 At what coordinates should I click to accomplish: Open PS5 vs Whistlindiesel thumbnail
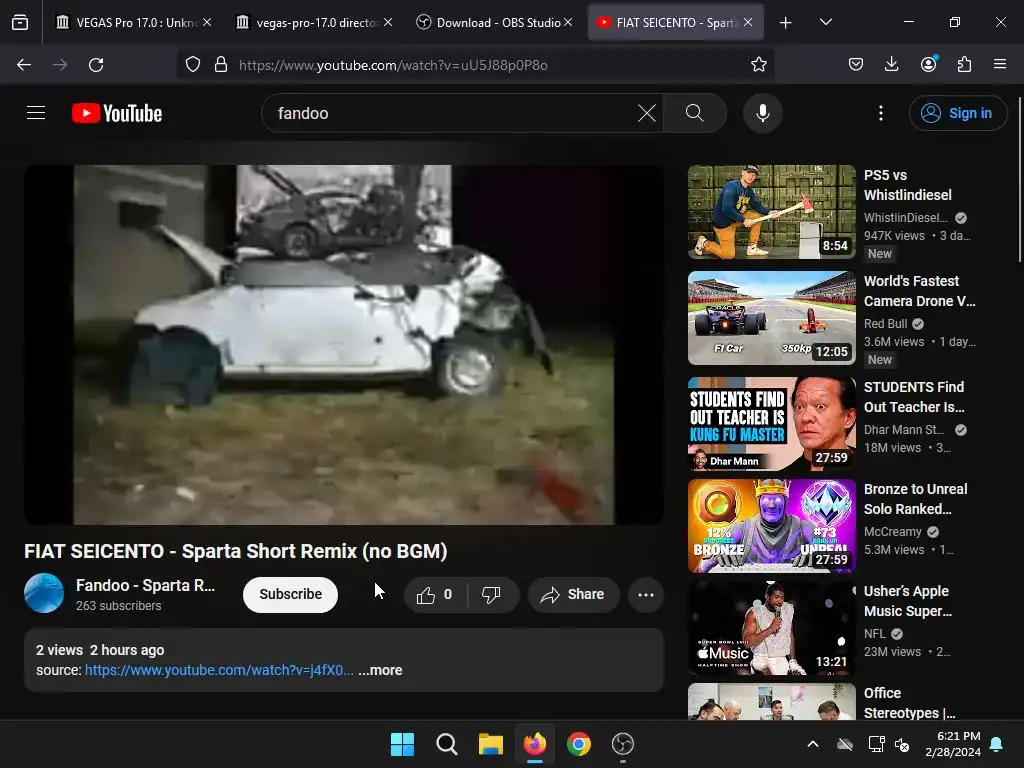point(771,212)
